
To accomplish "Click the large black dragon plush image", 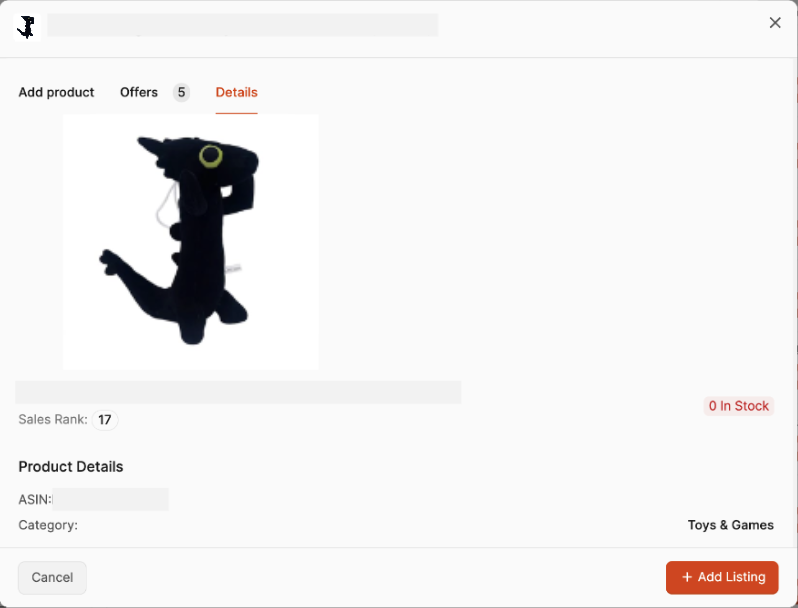I will pyautogui.click(x=191, y=242).
